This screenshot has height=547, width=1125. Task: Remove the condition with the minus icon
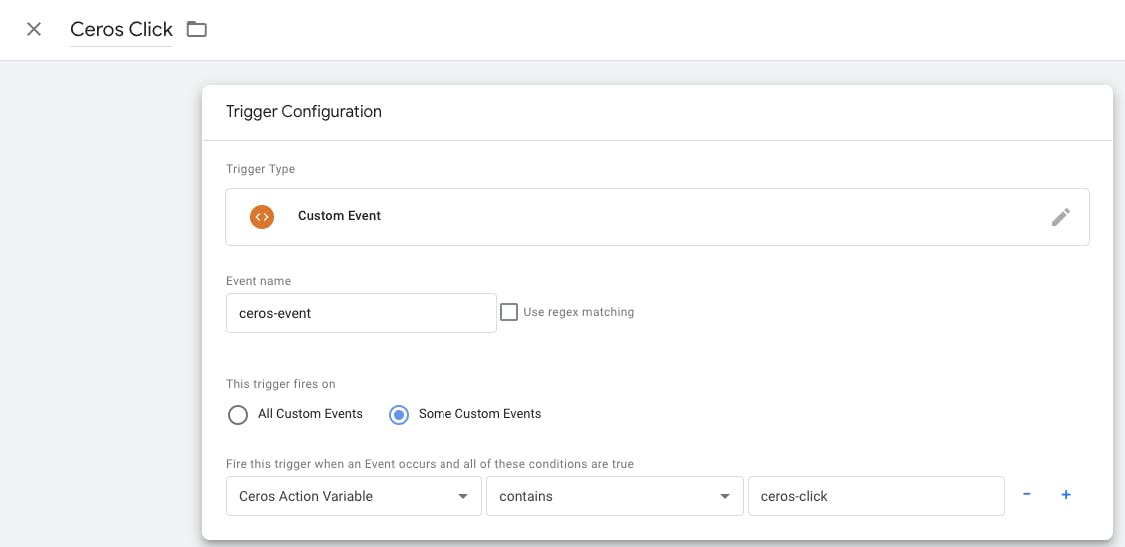[x=1027, y=495]
